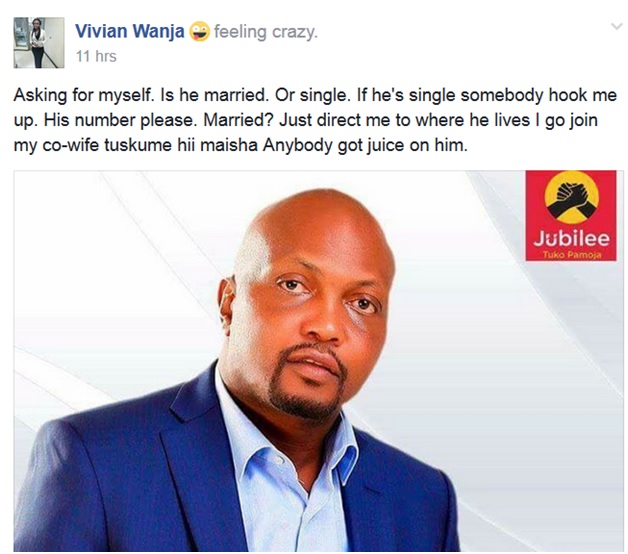Click the word 'co-wife' in the post
Image resolution: width=628 pixels, height=554 pixels.
(x=70, y=145)
